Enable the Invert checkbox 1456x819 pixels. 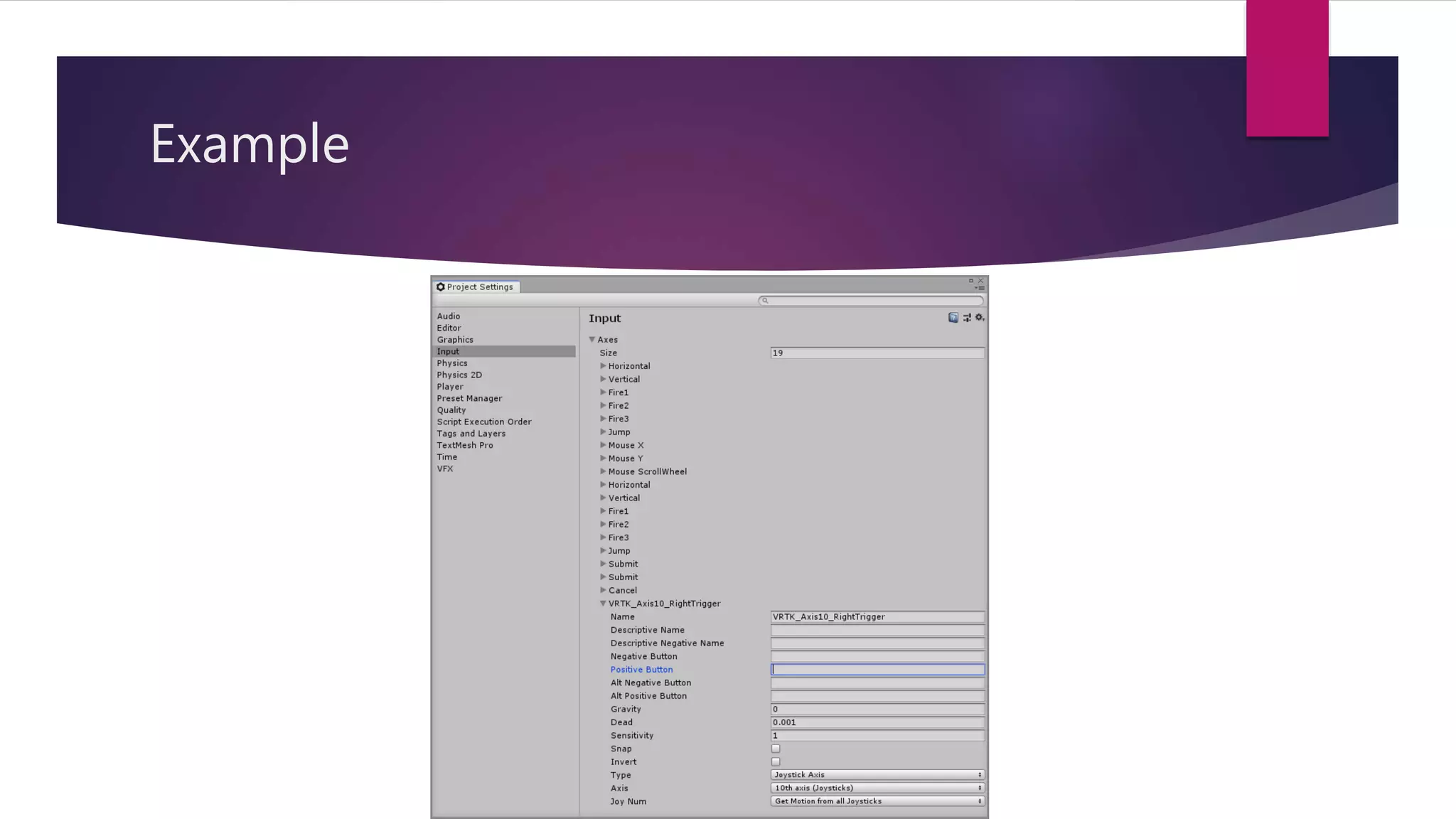(x=776, y=762)
